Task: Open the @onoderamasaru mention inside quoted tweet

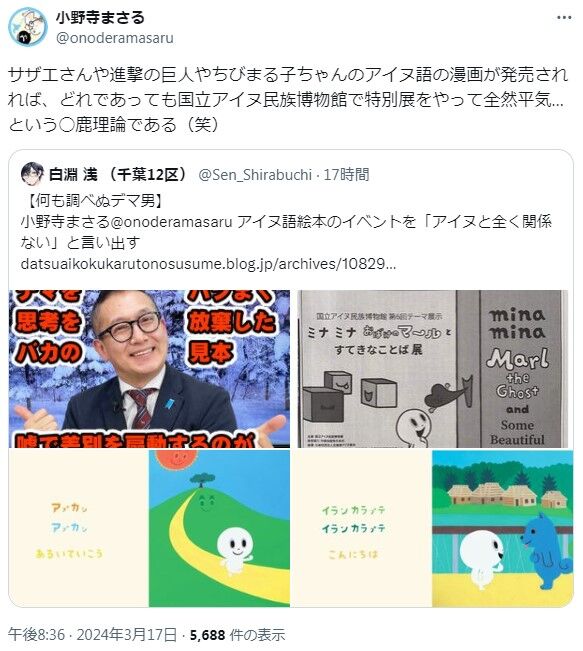Action: pos(171,222)
